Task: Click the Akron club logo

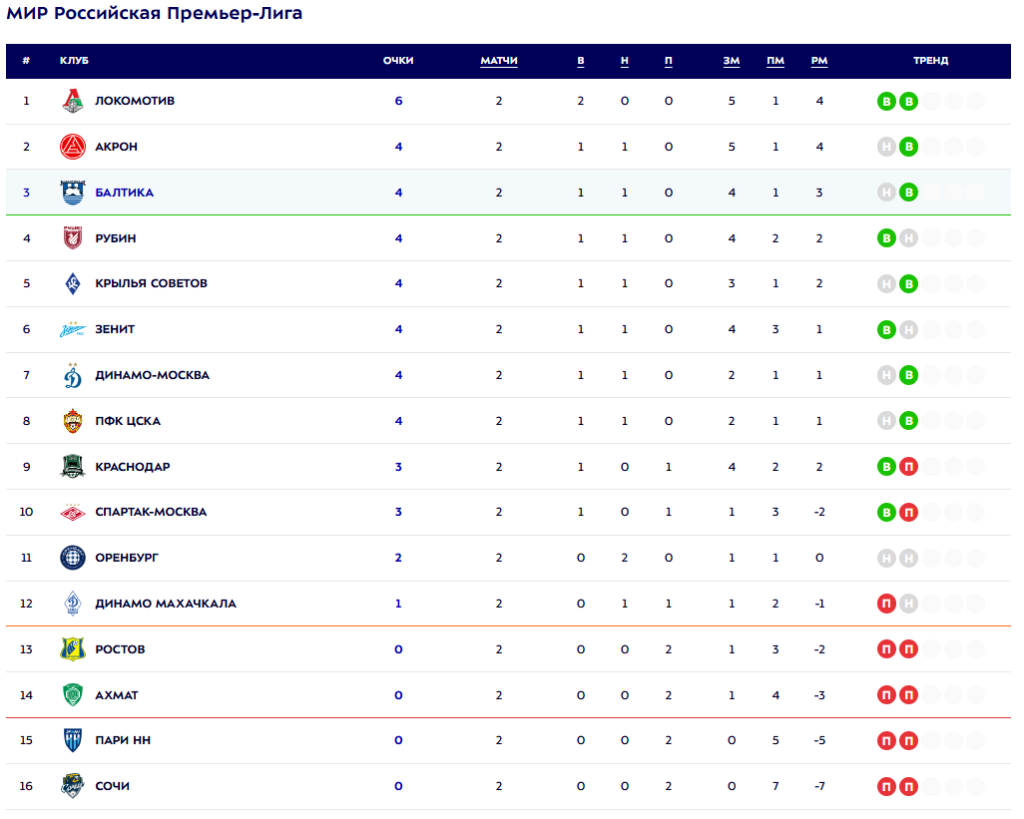Action: pos(72,147)
